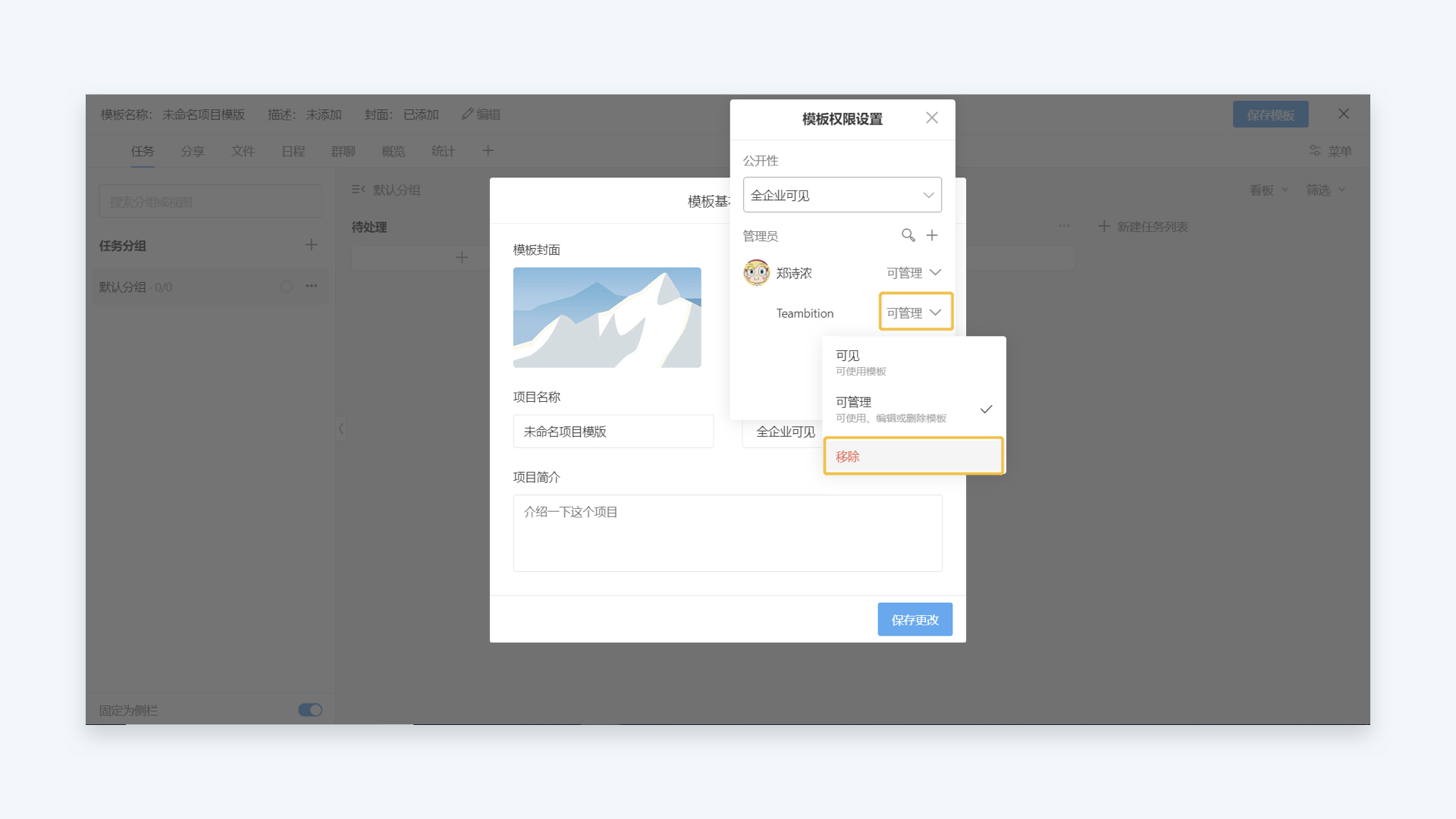Image resolution: width=1456 pixels, height=819 pixels.
Task: Click the 保存更改 button
Action: pos(915,620)
